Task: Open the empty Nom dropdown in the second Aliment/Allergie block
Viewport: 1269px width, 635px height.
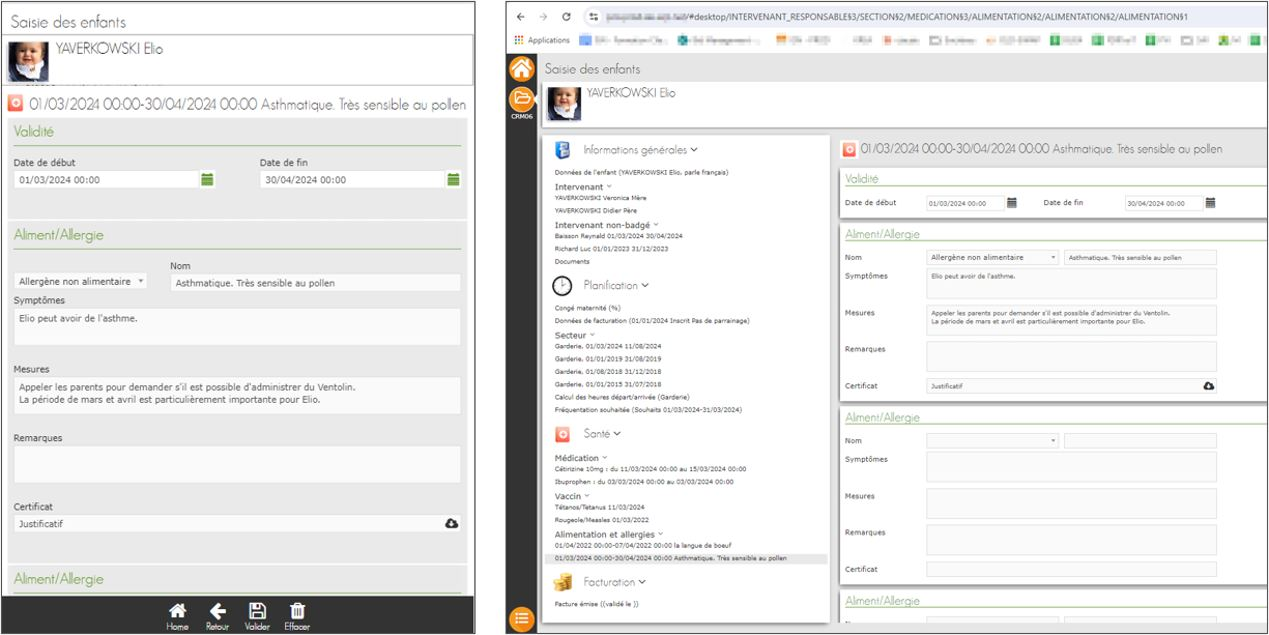Action: click(x=992, y=441)
